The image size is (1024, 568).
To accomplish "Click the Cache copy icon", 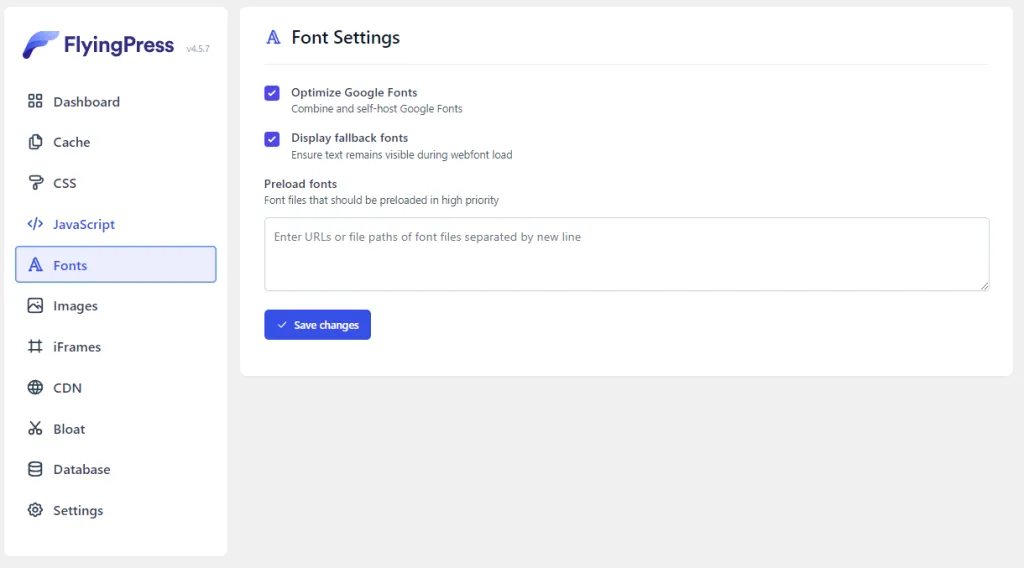I will coord(35,142).
